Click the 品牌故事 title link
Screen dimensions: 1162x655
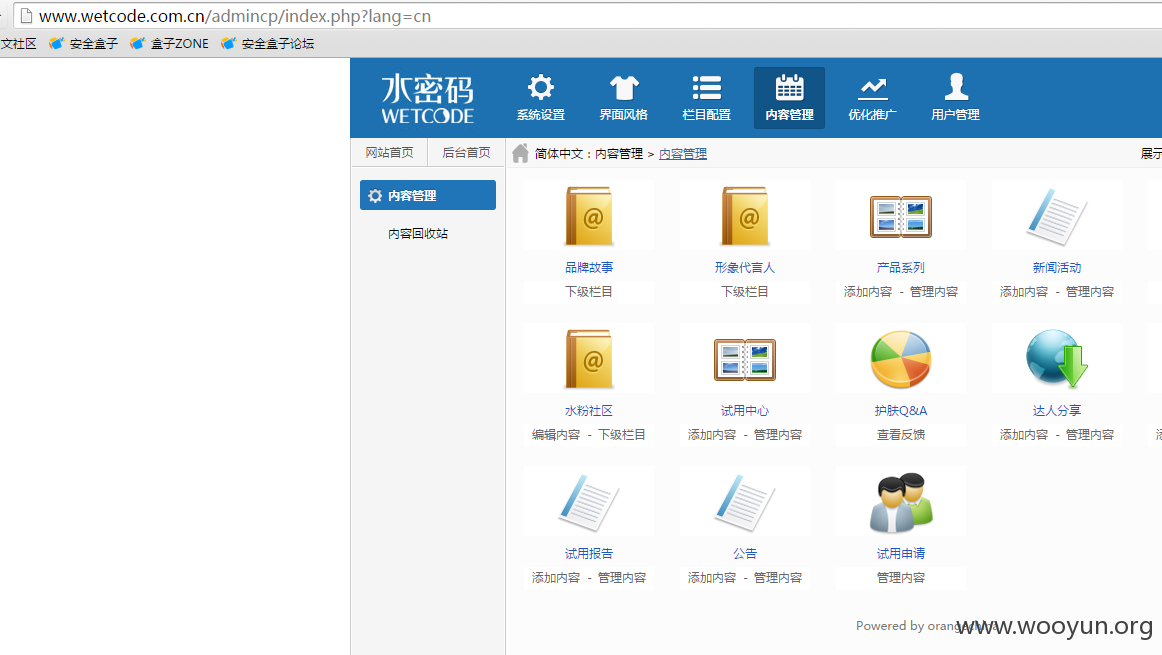coord(589,267)
